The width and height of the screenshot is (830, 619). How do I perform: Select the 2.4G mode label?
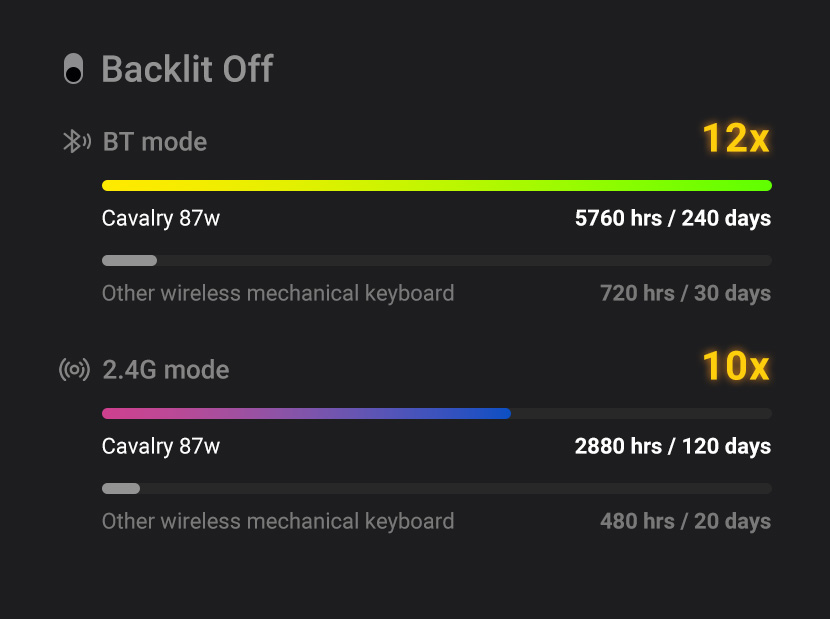(x=166, y=370)
